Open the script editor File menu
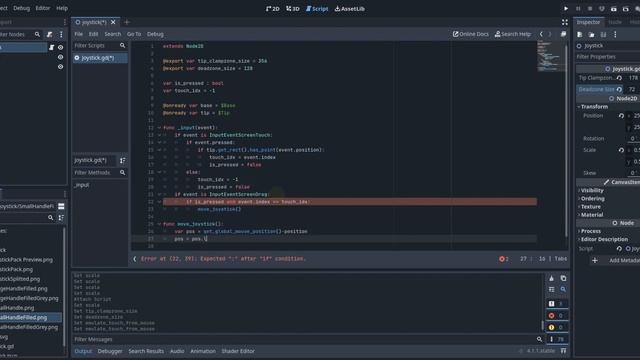 [x=78, y=34]
